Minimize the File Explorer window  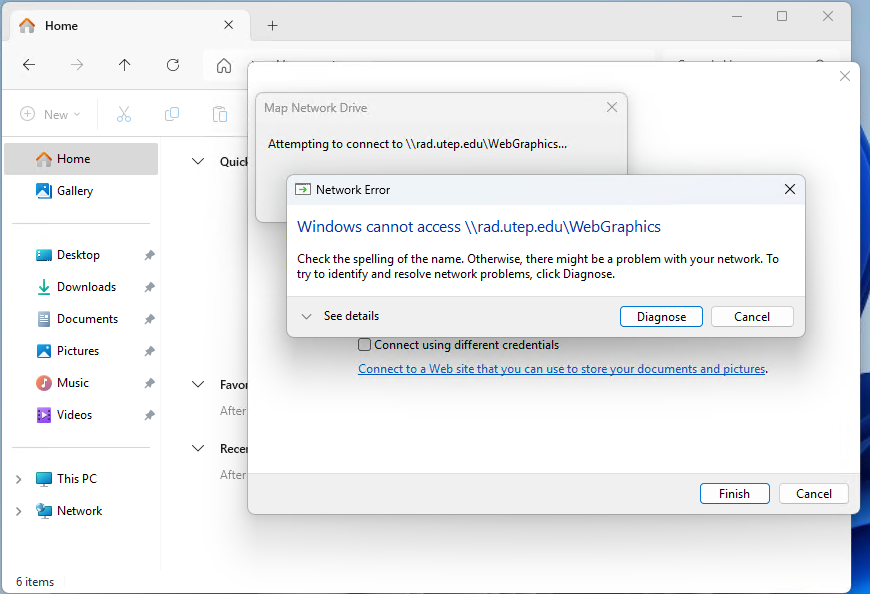737,17
